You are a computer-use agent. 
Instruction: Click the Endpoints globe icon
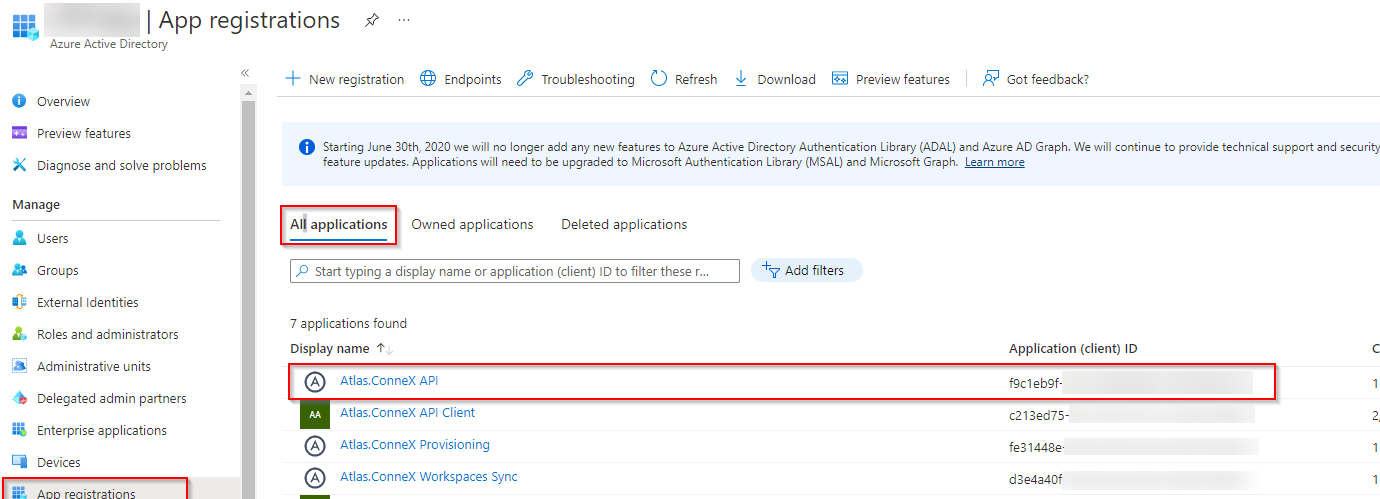point(428,78)
